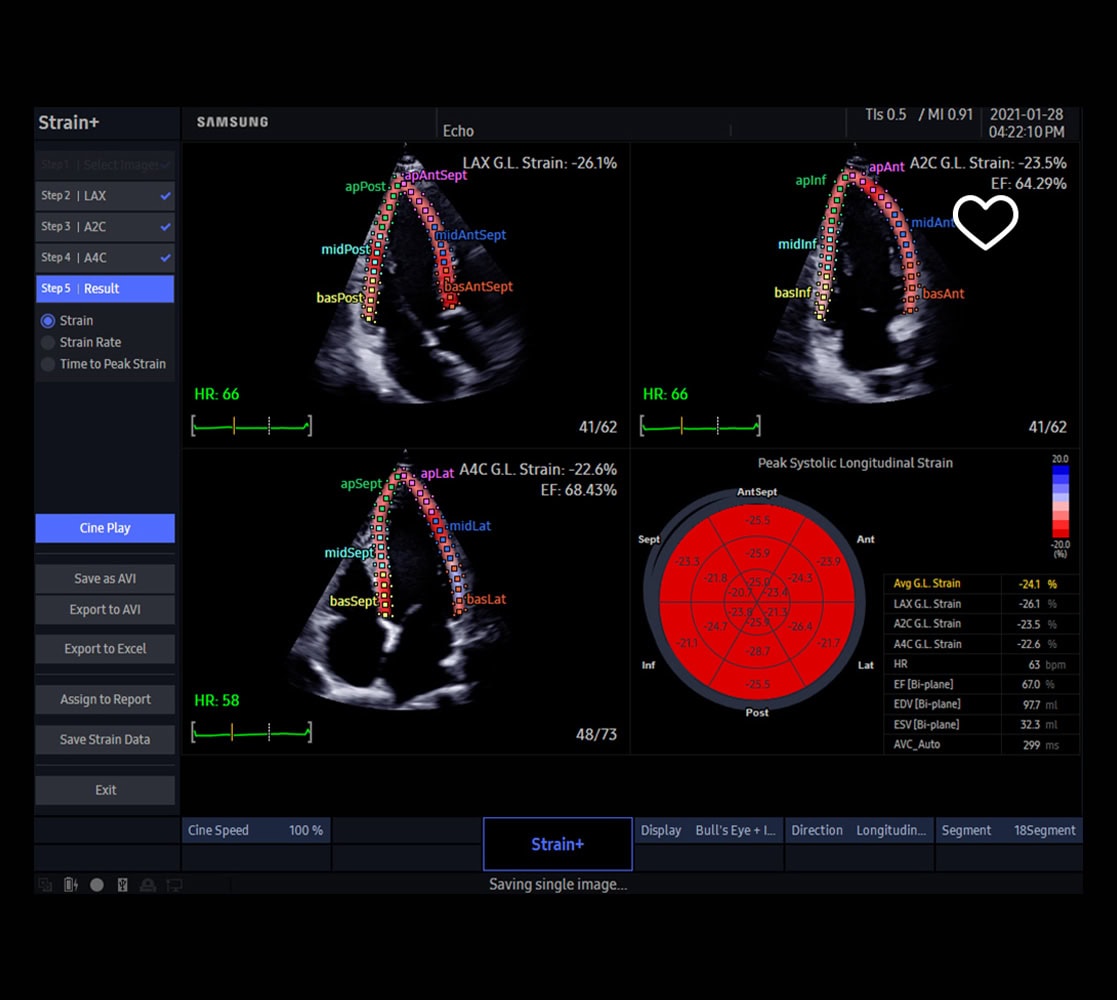Go to Step 4 A4C
1117x1000 pixels.
click(104, 258)
